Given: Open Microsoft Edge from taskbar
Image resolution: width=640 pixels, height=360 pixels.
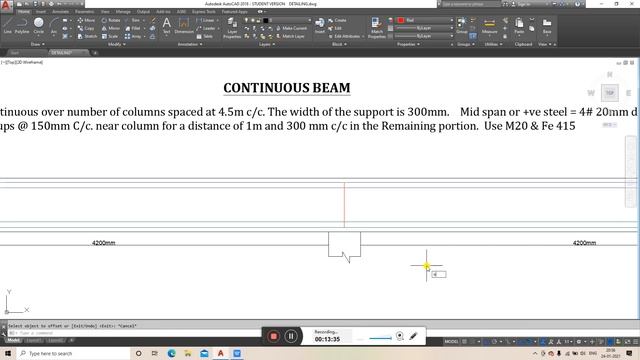Looking at the screenshot, I should 171,353.
